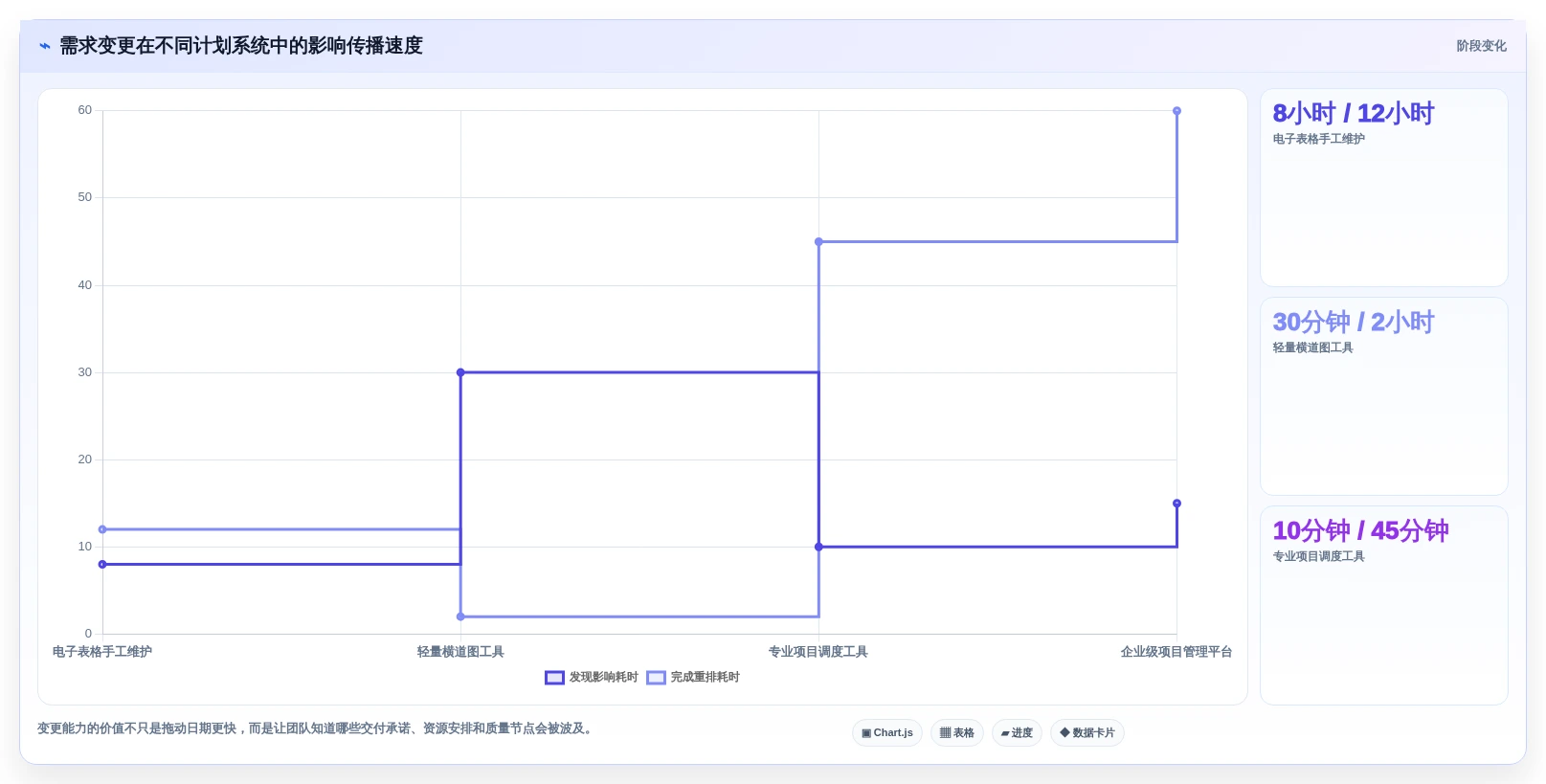Open the 10分钟 / 45分钟 data card

(x=1383, y=605)
